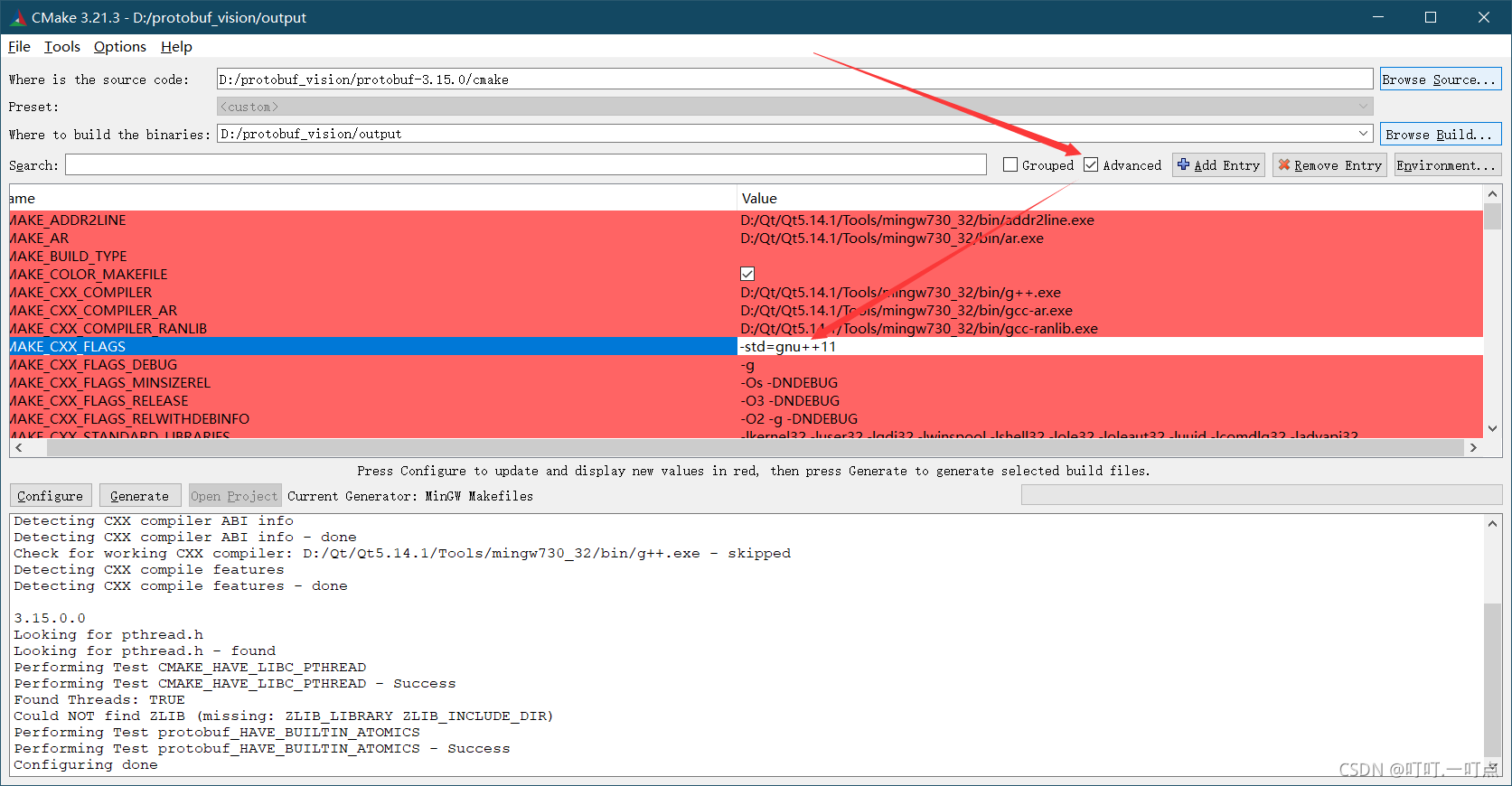Image resolution: width=1512 pixels, height=786 pixels.
Task: Click the 'Found Threads: TRUE' log line
Action: click(99, 700)
